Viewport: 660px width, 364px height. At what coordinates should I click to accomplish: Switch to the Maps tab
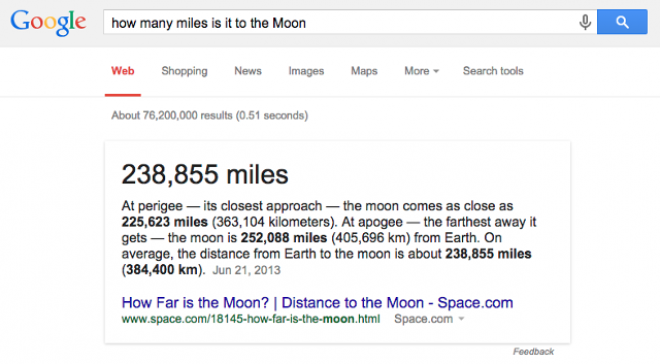(364, 71)
